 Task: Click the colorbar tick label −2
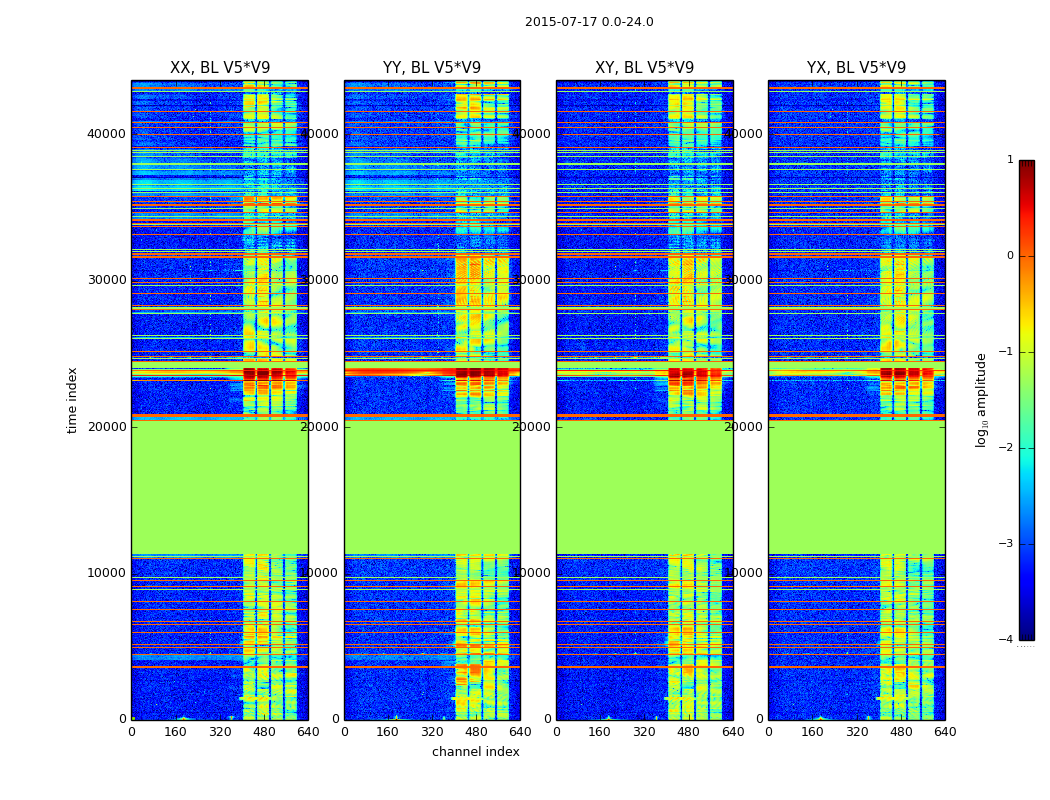[x=1006, y=447]
